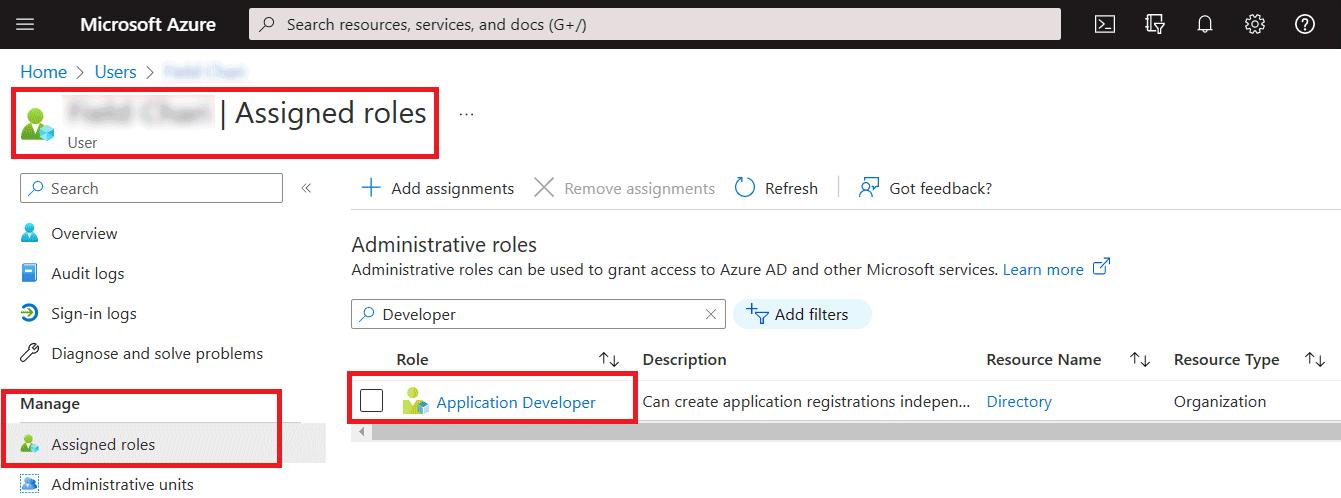
Task: Focus the sidebar Search box
Action: tap(152, 188)
